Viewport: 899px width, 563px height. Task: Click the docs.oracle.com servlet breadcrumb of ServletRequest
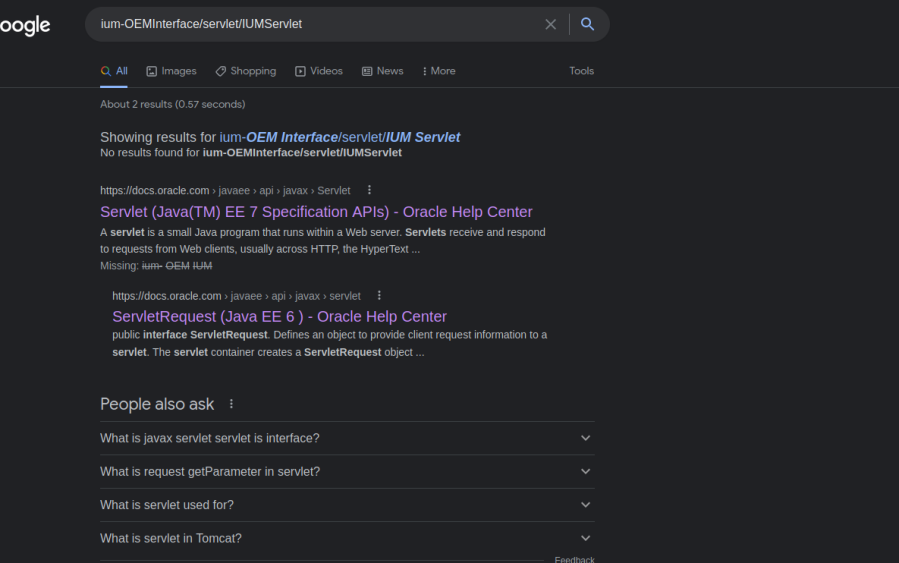236,296
